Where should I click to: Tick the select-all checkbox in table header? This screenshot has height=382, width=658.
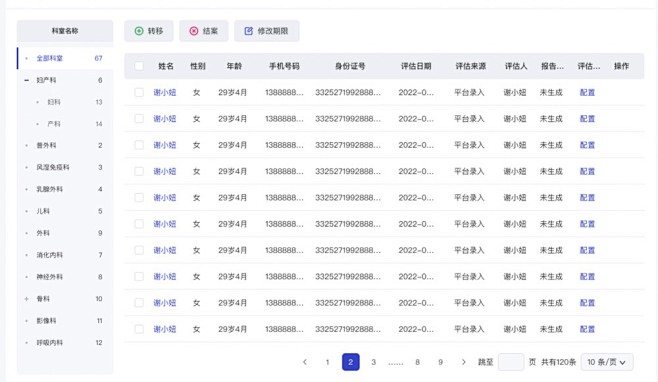139,66
